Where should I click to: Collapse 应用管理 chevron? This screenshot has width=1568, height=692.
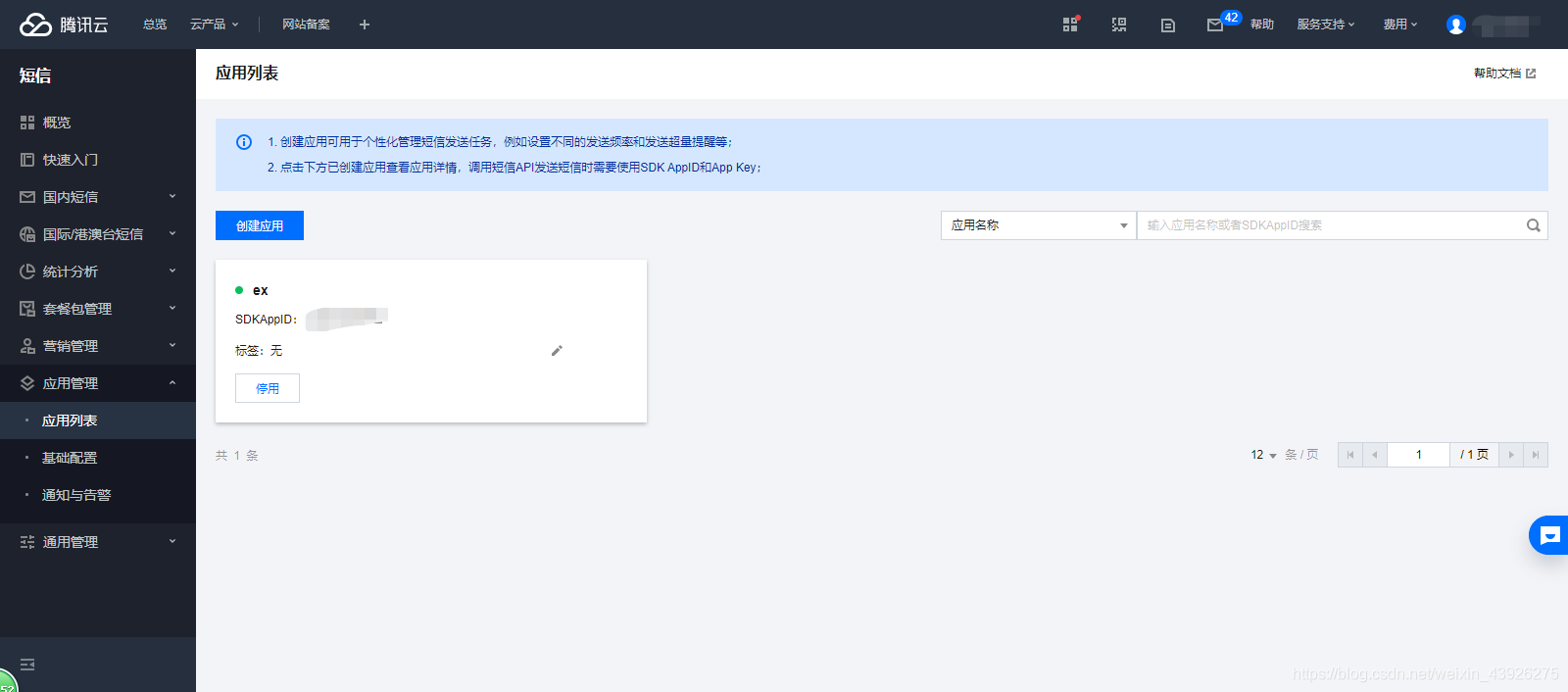(172, 383)
